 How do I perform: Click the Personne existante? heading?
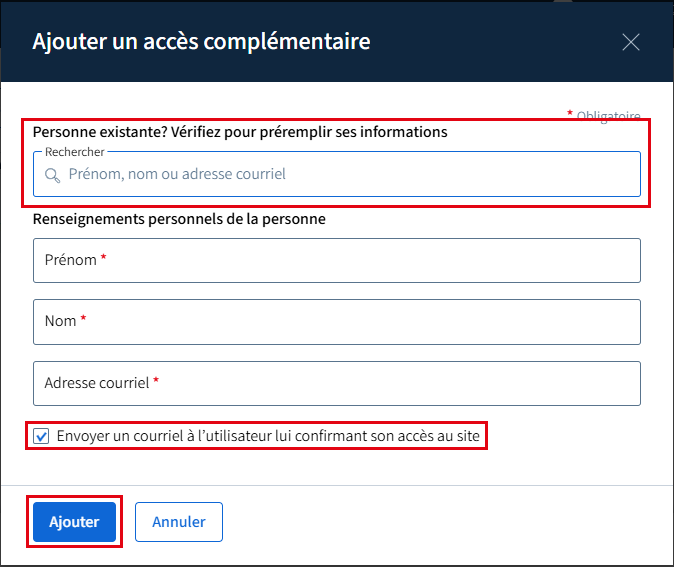coord(240,132)
